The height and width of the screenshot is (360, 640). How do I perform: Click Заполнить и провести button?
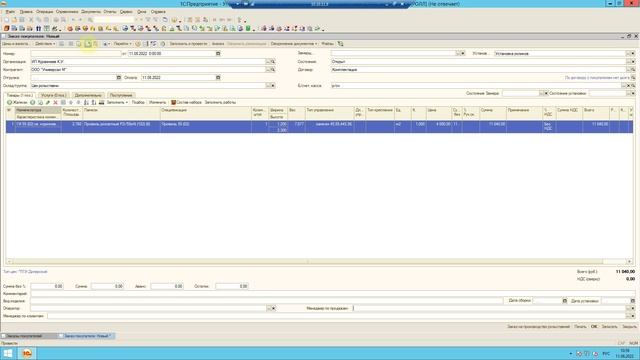click(188, 44)
